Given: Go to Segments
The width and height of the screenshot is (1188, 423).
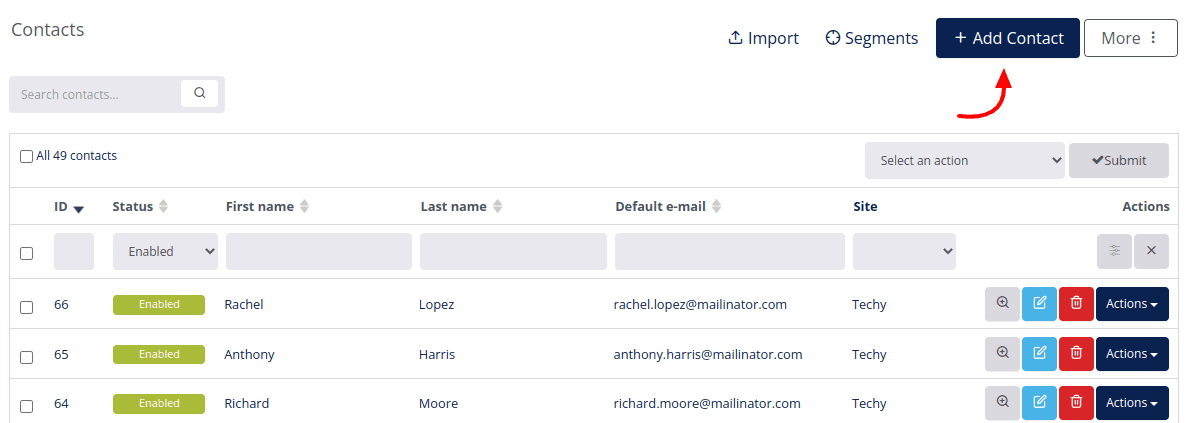Looking at the screenshot, I should click(872, 38).
